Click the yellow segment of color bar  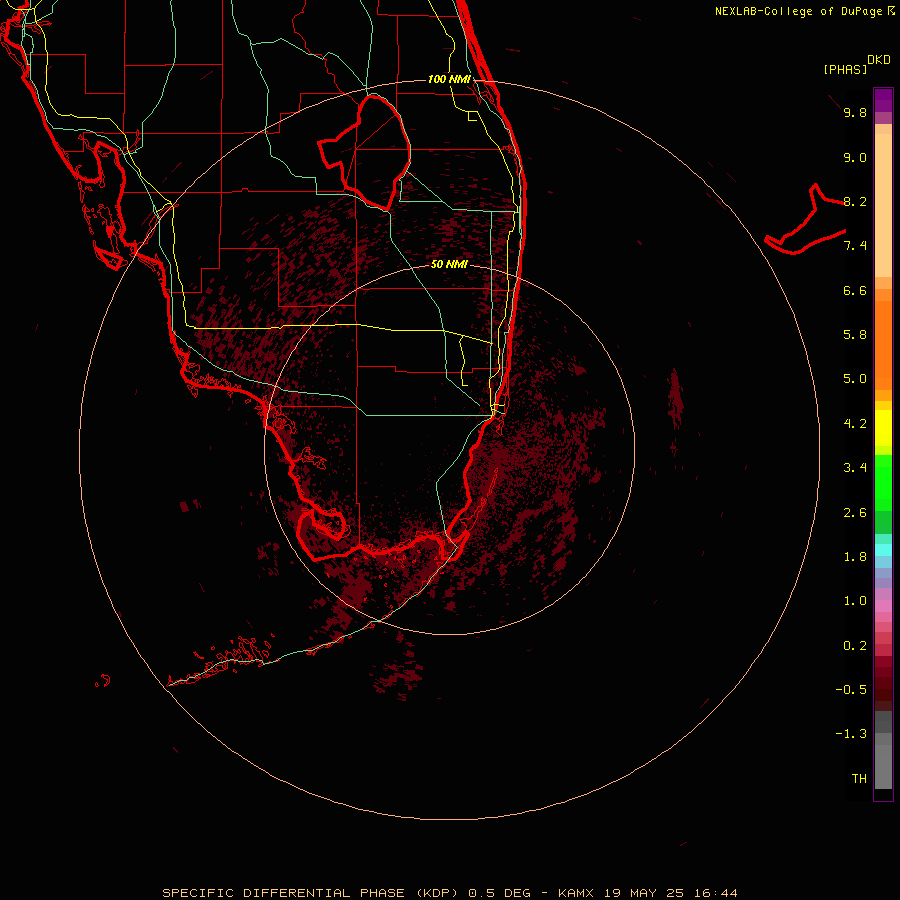coord(883,428)
